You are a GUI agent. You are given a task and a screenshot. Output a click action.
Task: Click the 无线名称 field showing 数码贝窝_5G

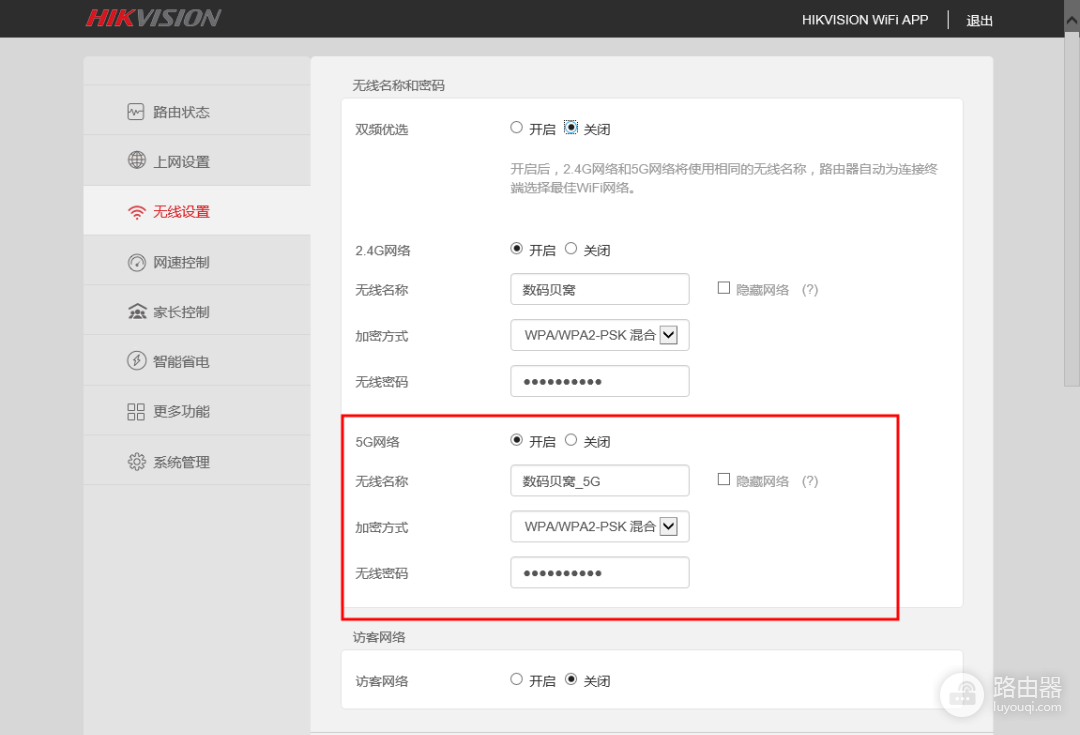point(600,480)
